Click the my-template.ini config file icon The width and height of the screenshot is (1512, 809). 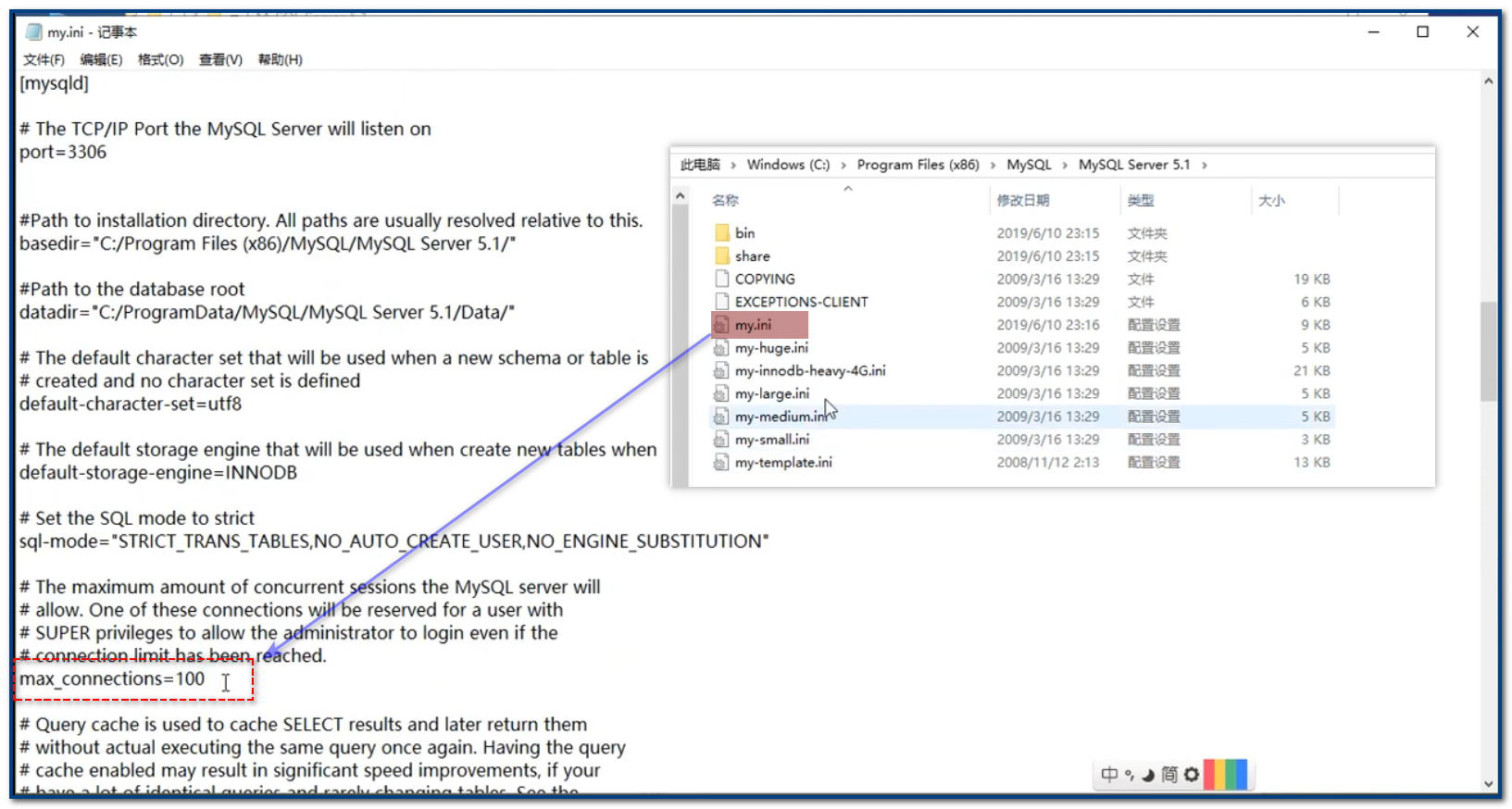tap(721, 462)
